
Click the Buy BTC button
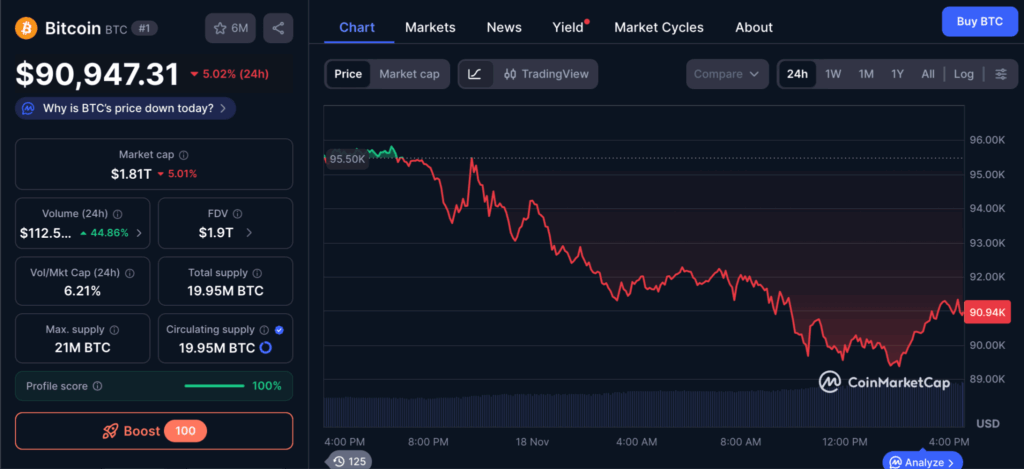(x=979, y=21)
